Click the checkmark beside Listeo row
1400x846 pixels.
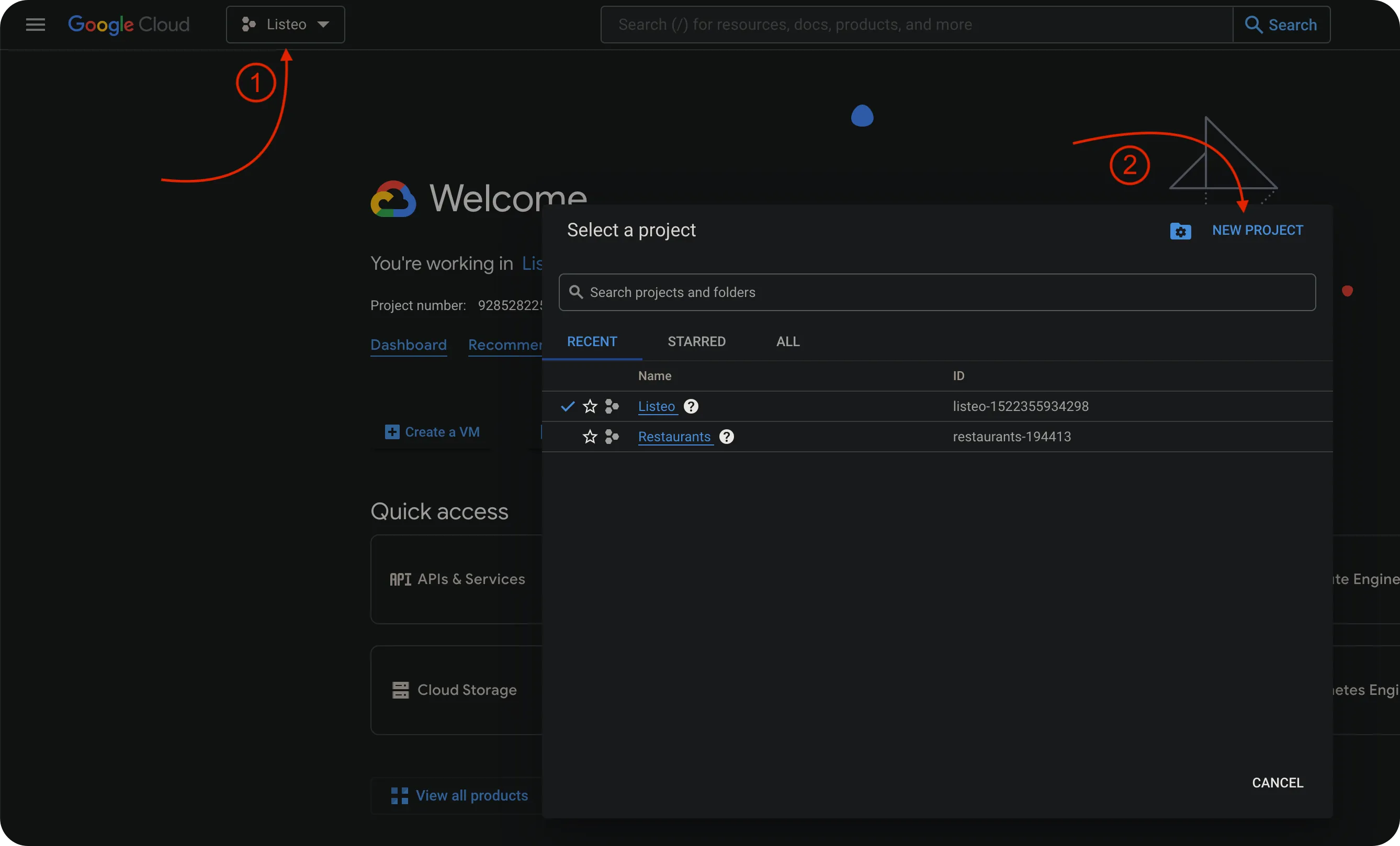pos(567,406)
